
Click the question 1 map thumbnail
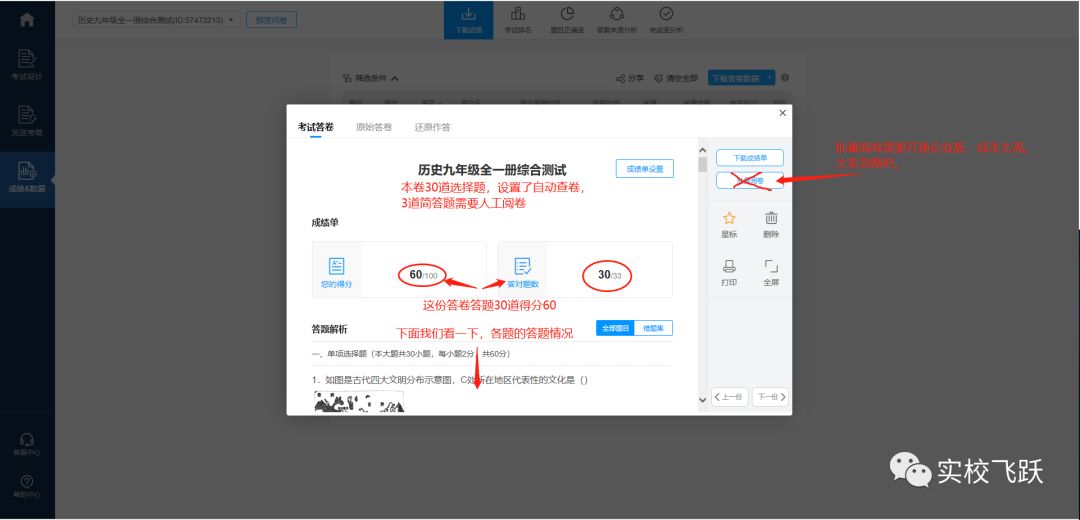click(359, 402)
